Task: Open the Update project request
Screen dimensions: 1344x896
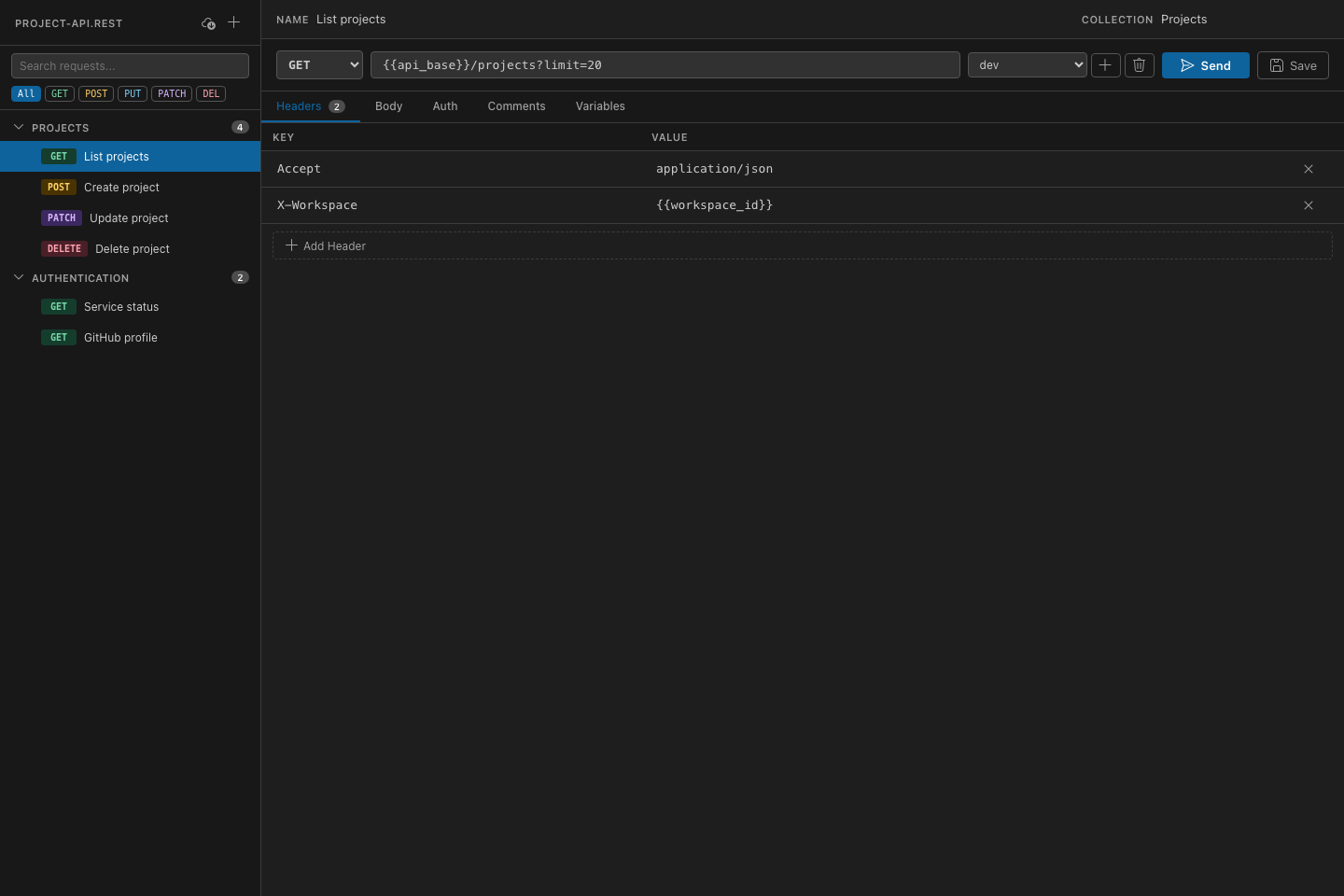Action: [131, 218]
